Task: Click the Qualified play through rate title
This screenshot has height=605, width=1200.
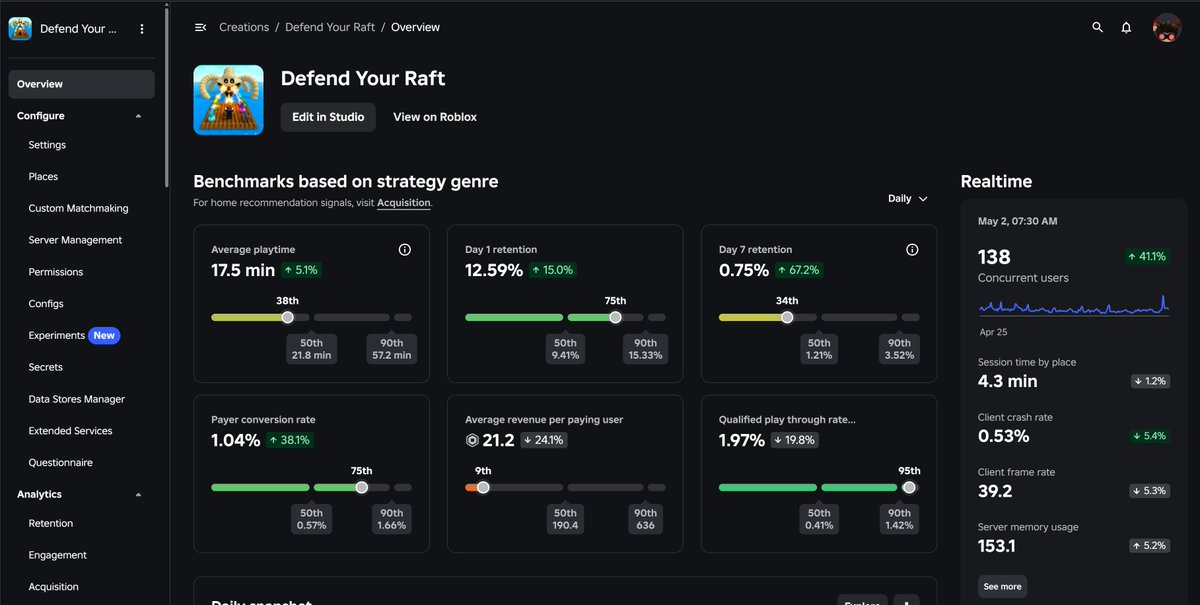Action: pyautogui.click(x=787, y=420)
